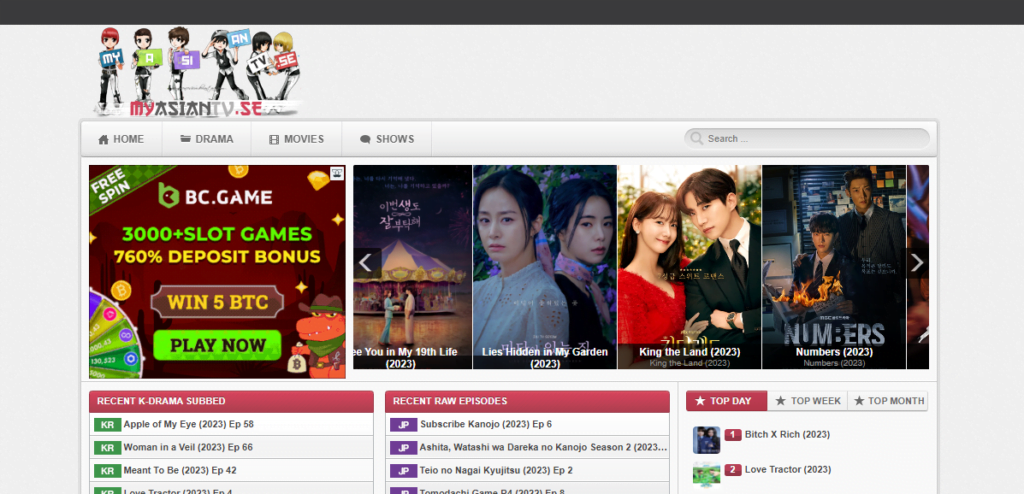Open Apple of My Eye (2023) Ep 58
1024x494 pixels.
click(x=188, y=425)
